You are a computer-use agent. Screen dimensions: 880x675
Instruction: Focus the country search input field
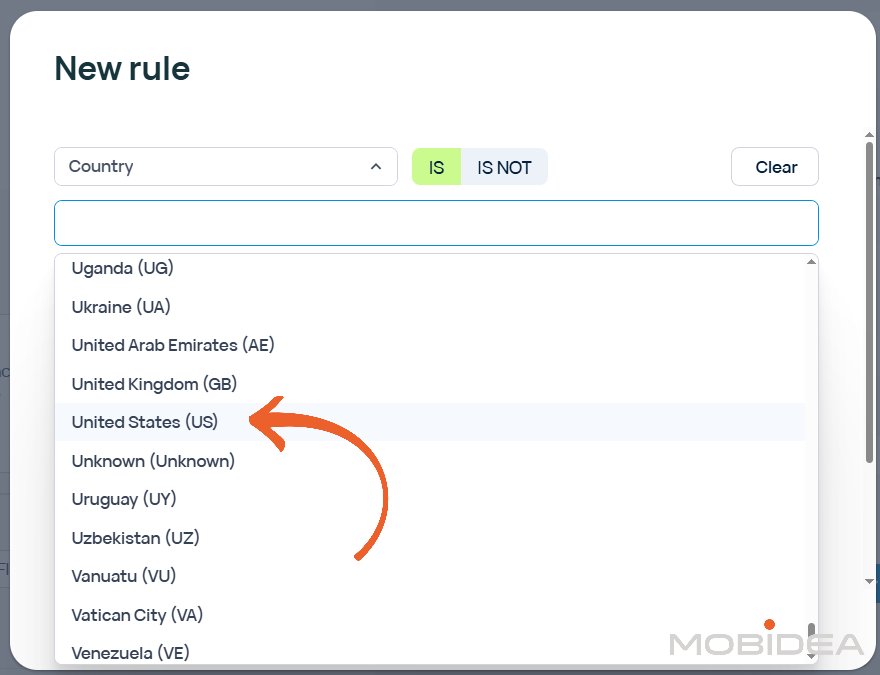[x=436, y=223]
